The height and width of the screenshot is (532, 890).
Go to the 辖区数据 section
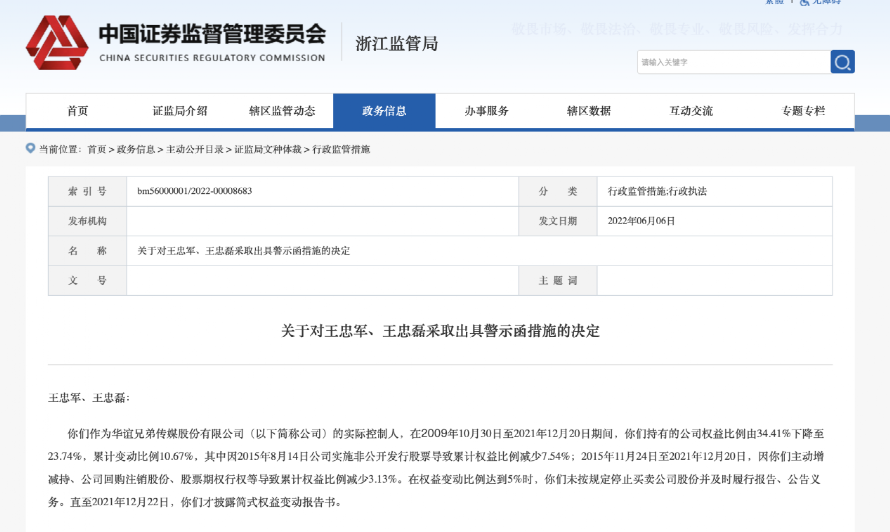pos(589,111)
